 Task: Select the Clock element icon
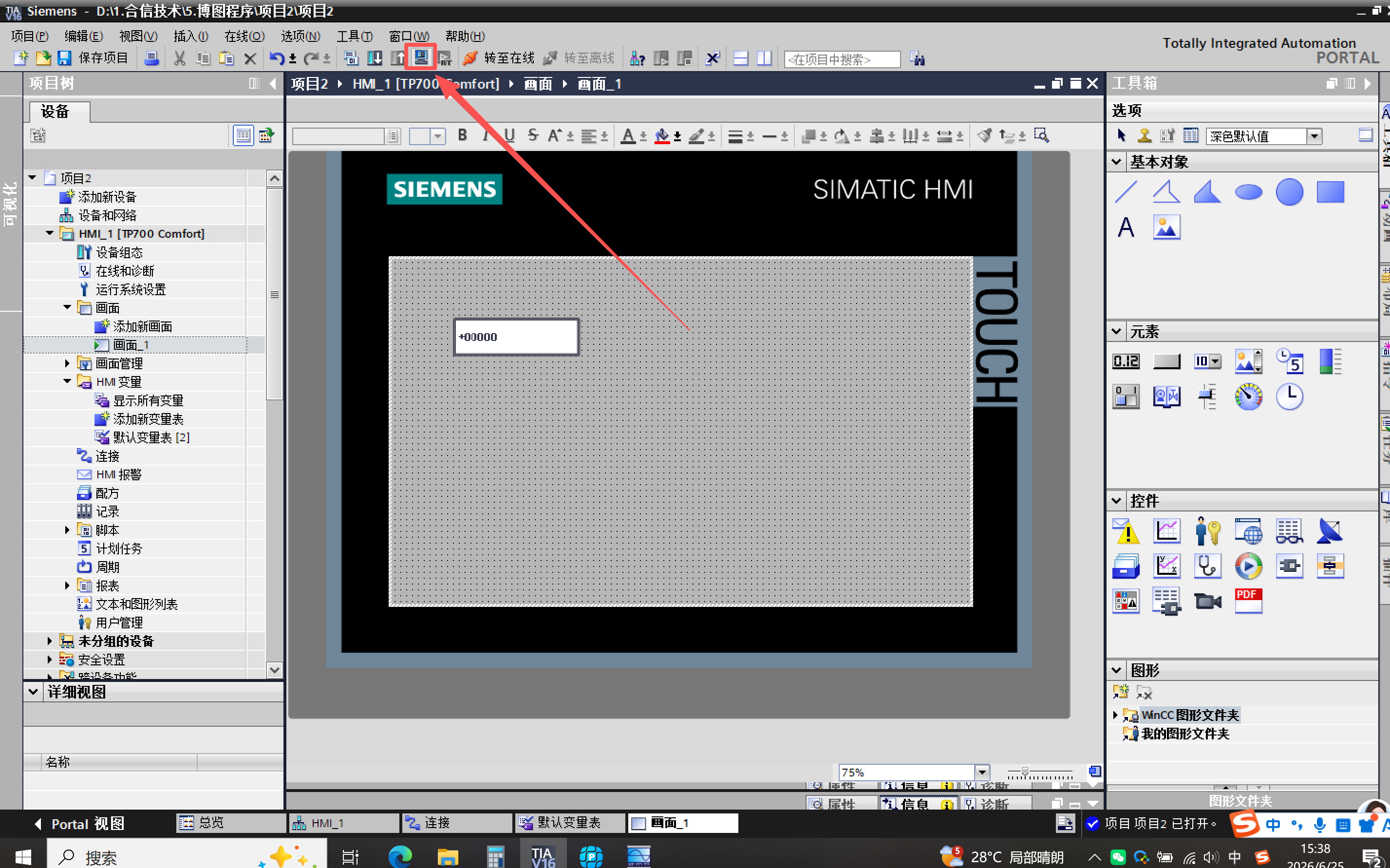click(x=1289, y=396)
